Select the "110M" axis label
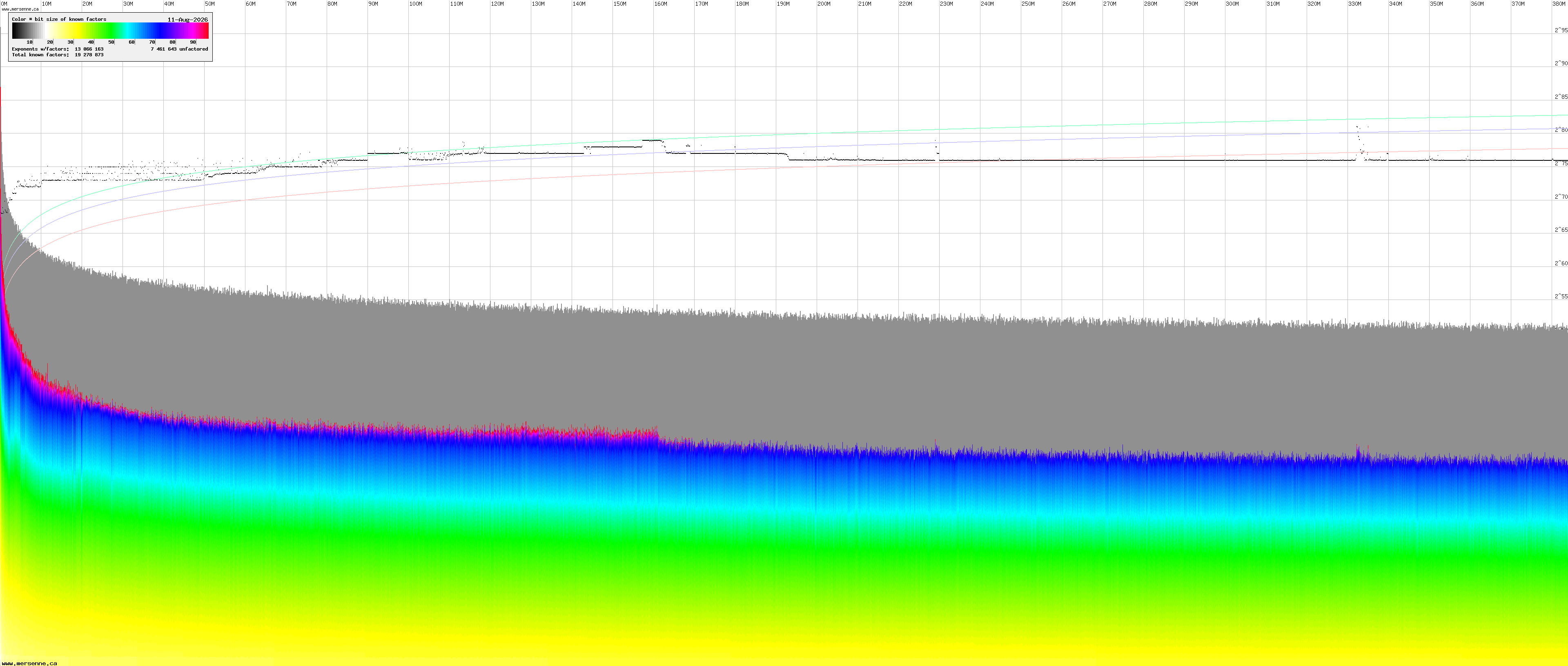The height and width of the screenshot is (666, 1568). click(457, 4)
